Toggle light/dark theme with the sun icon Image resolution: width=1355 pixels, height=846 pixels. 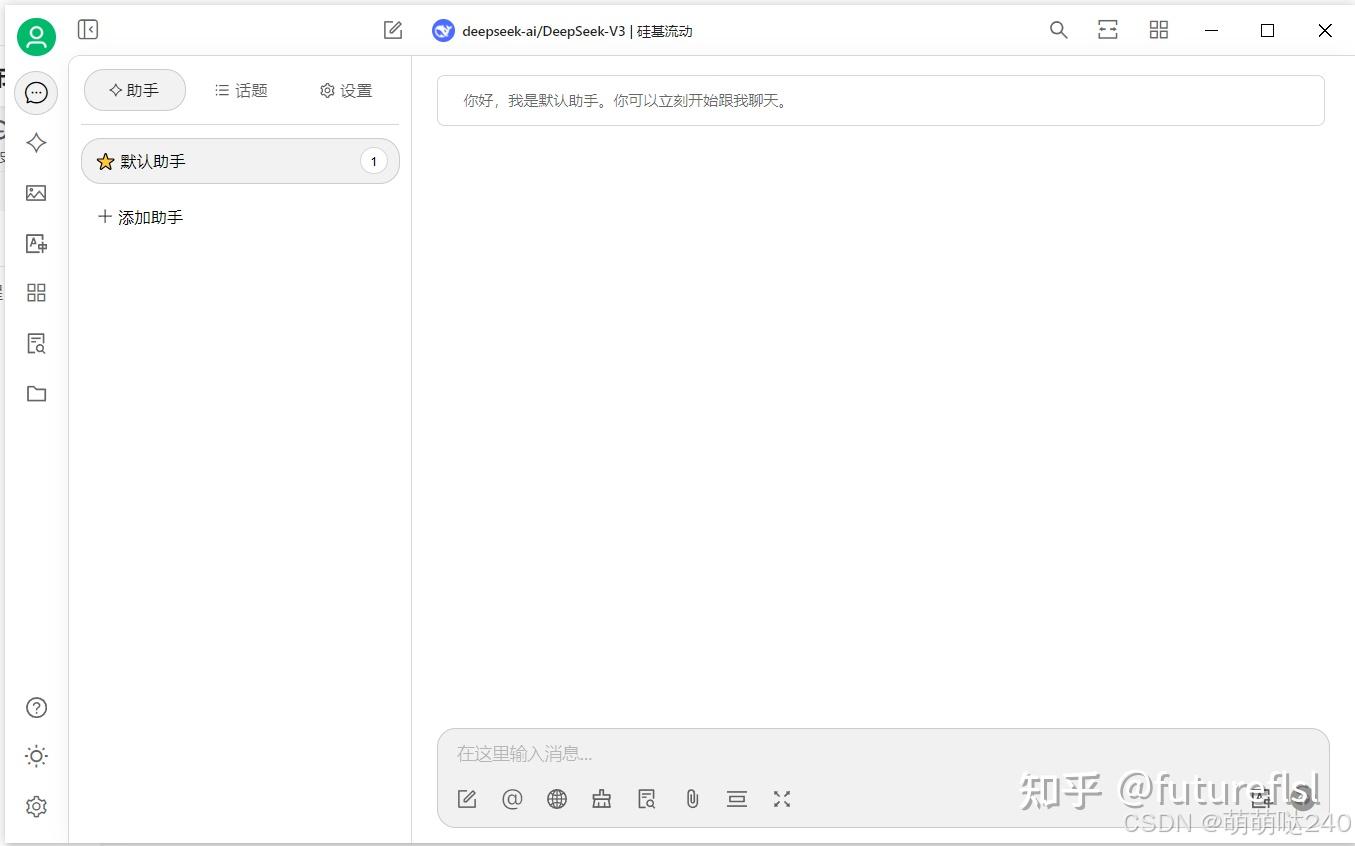click(36, 756)
